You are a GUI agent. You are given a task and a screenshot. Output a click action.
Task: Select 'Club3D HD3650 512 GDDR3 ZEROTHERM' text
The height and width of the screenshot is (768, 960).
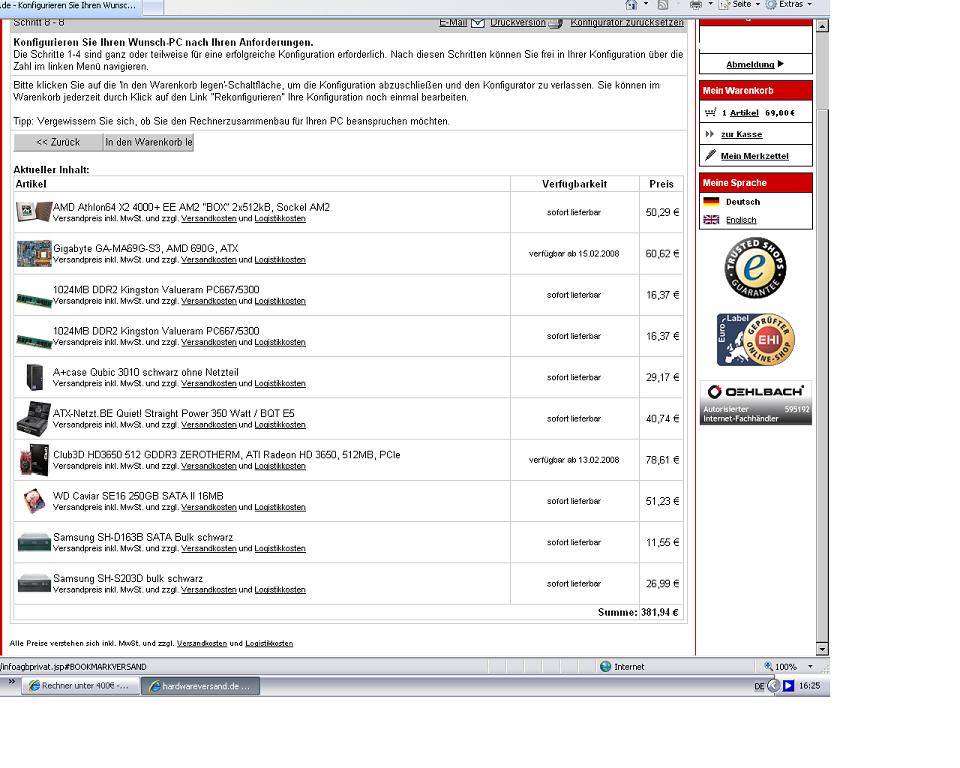146,455
